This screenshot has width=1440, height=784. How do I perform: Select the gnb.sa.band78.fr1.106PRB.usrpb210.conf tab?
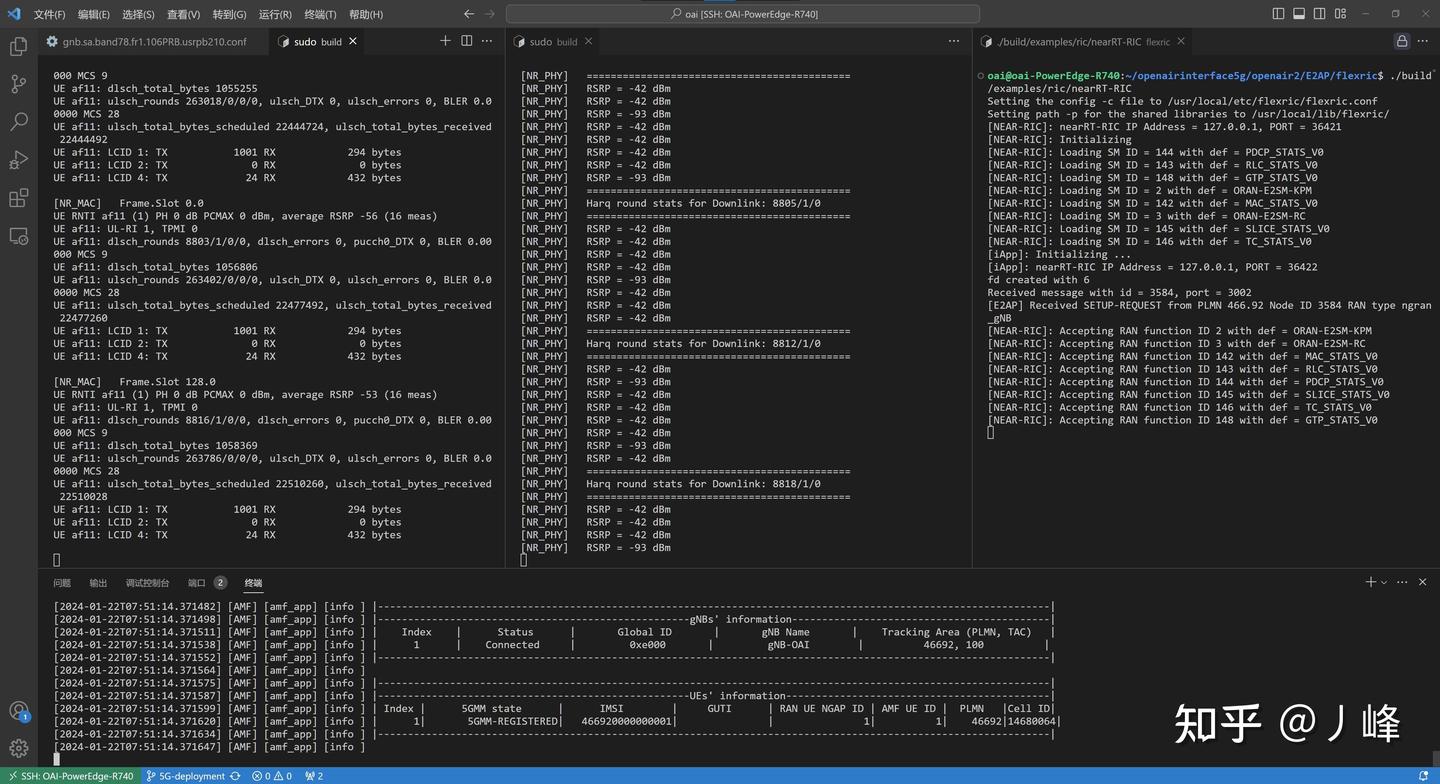pyautogui.click(x=153, y=42)
